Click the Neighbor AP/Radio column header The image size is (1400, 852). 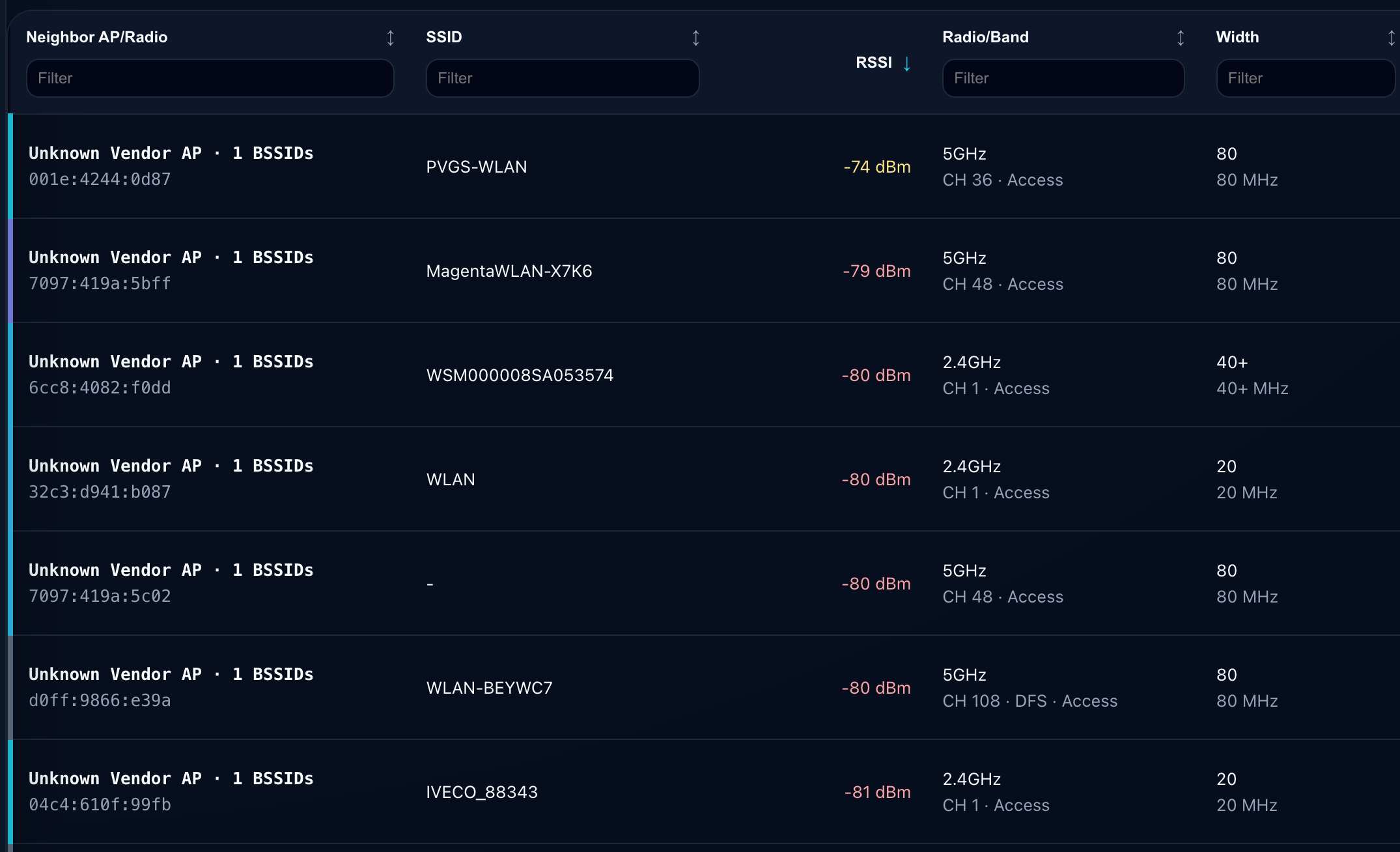point(97,37)
